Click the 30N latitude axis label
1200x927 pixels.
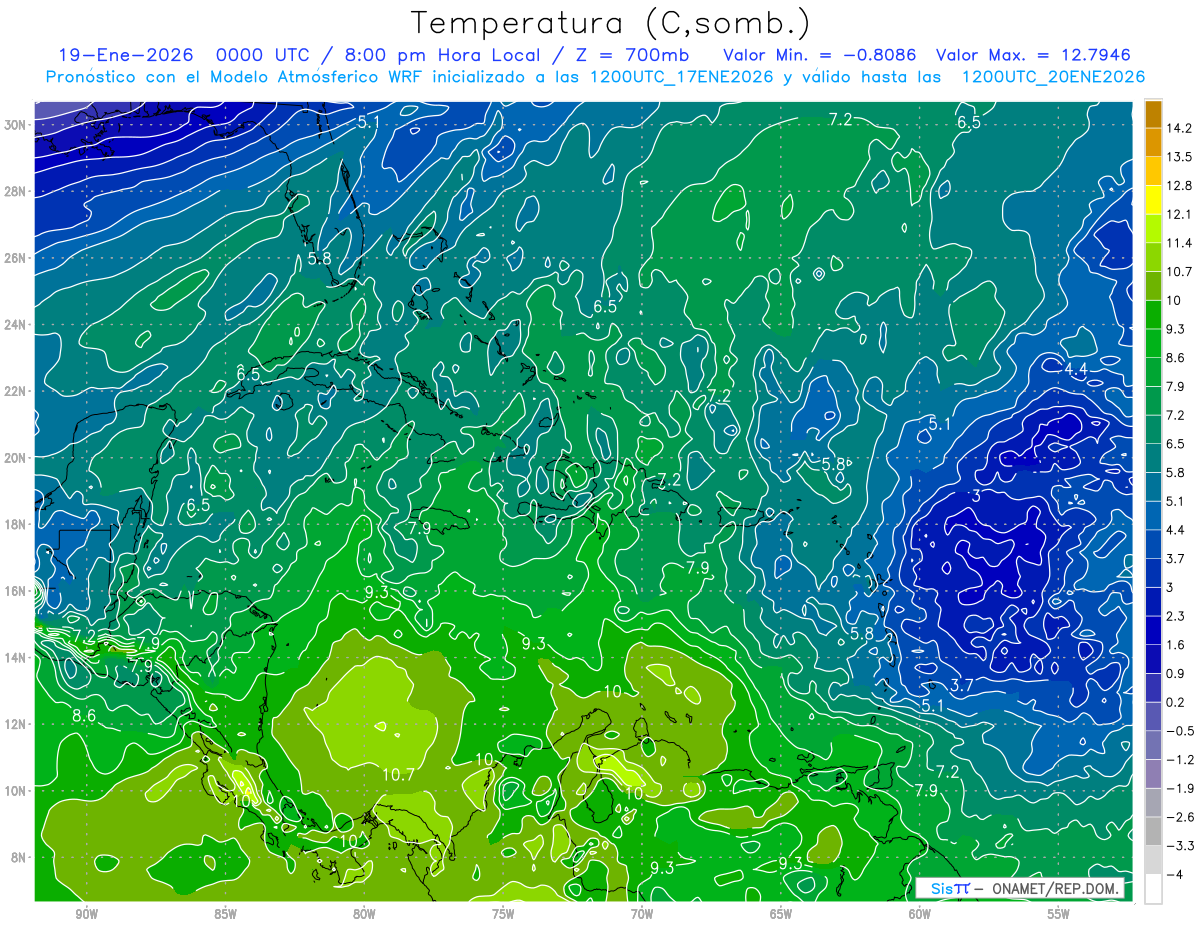pos(17,125)
